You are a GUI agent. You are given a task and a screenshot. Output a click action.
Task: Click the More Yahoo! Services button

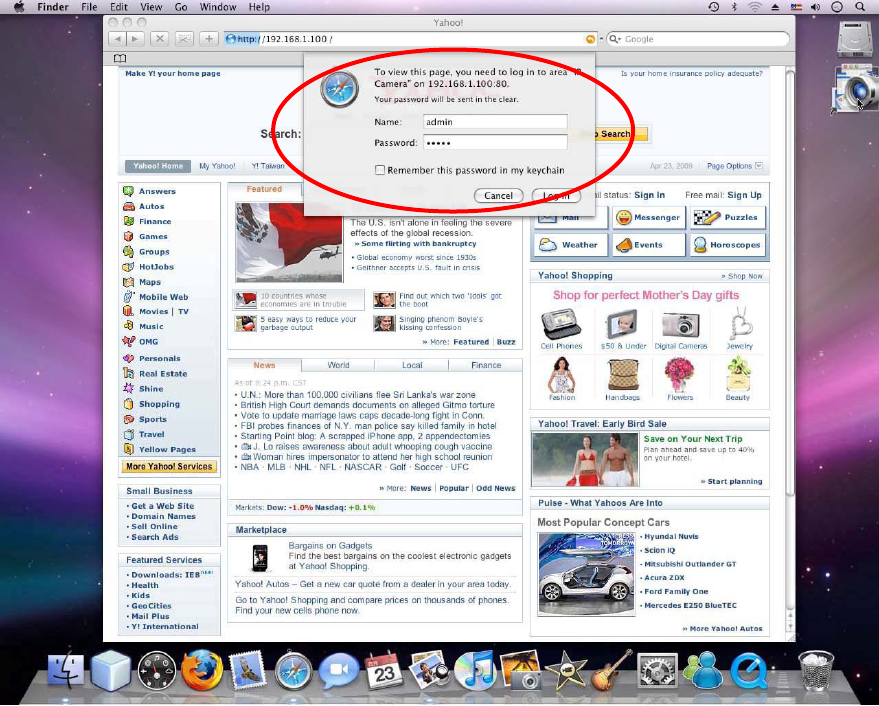[169, 466]
